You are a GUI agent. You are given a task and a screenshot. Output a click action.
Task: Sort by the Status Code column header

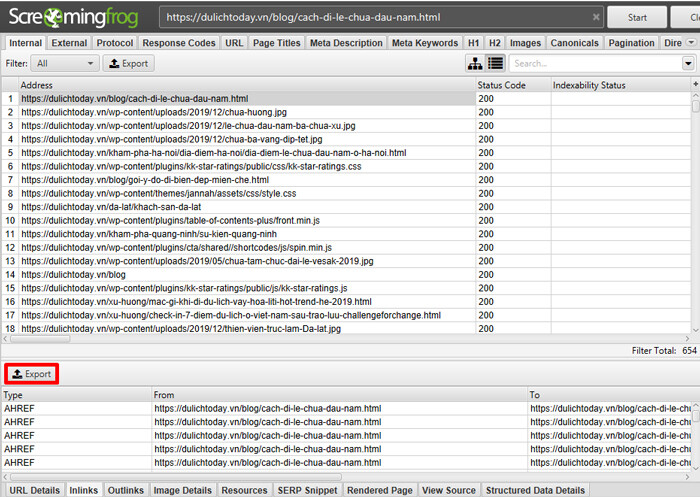click(x=513, y=85)
